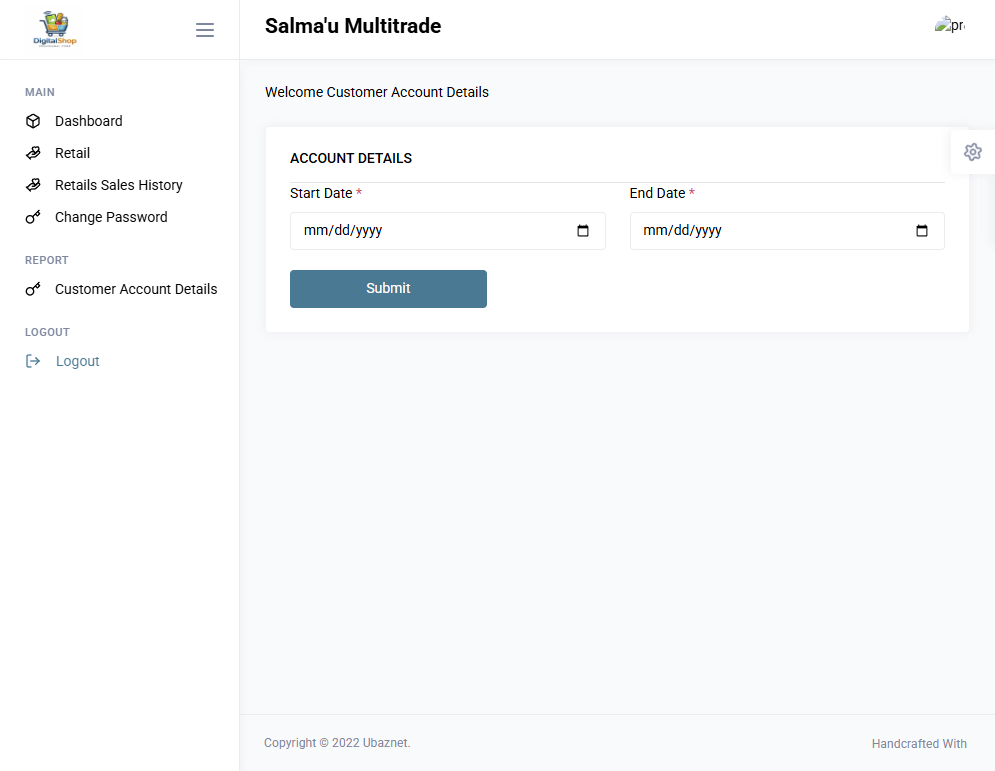995x771 pixels.
Task: Focus the Start Date input field
Action: point(447,231)
